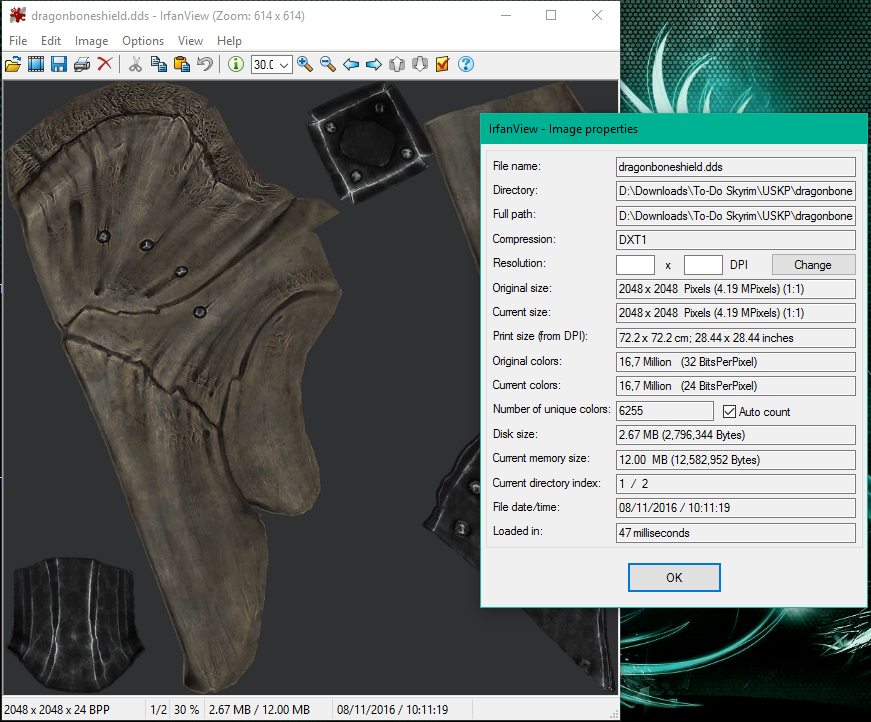Open settings via the checkmark icon
This screenshot has height=722, width=871.
(443, 64)
